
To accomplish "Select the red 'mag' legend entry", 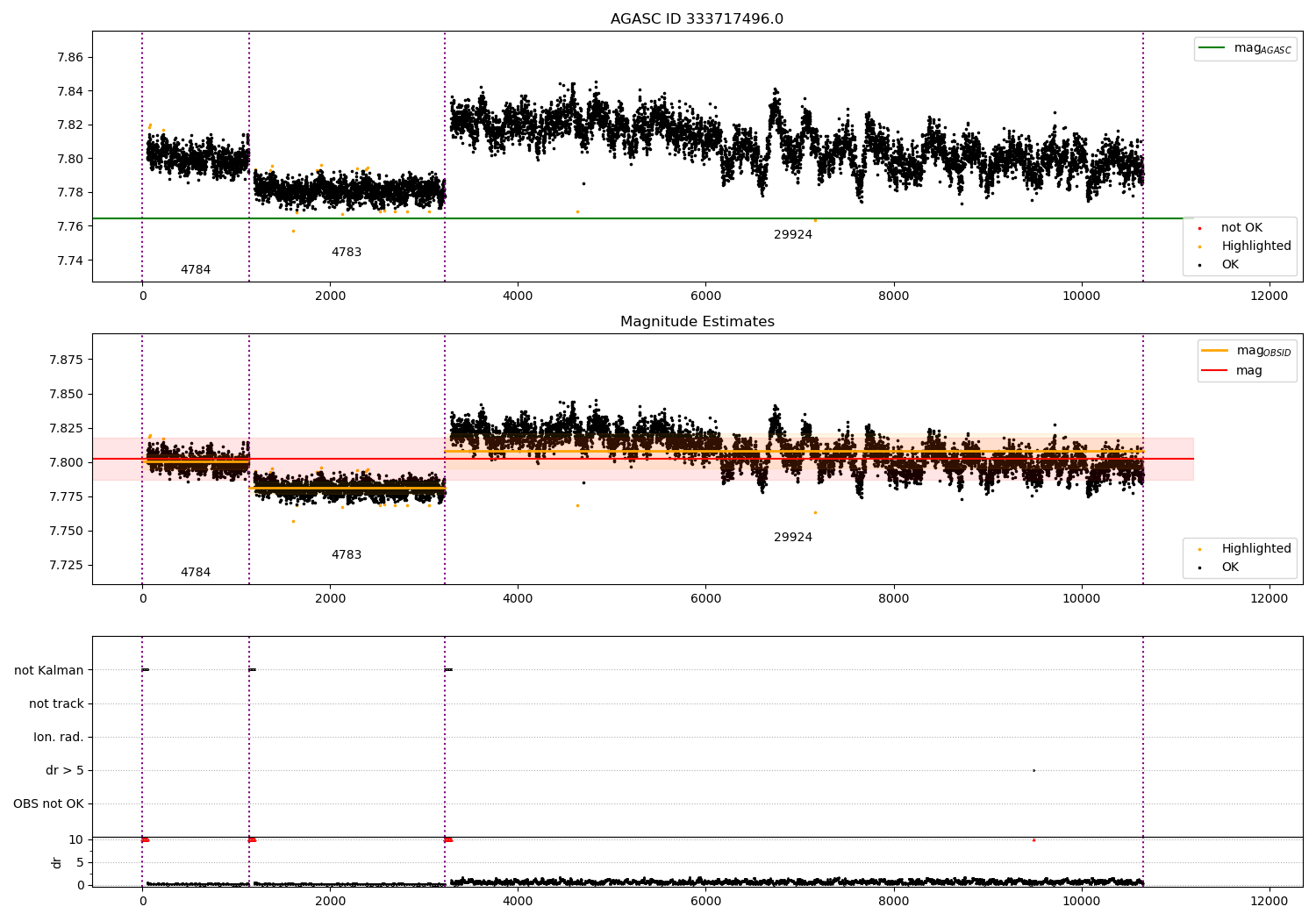I will tap(1233, 370).
